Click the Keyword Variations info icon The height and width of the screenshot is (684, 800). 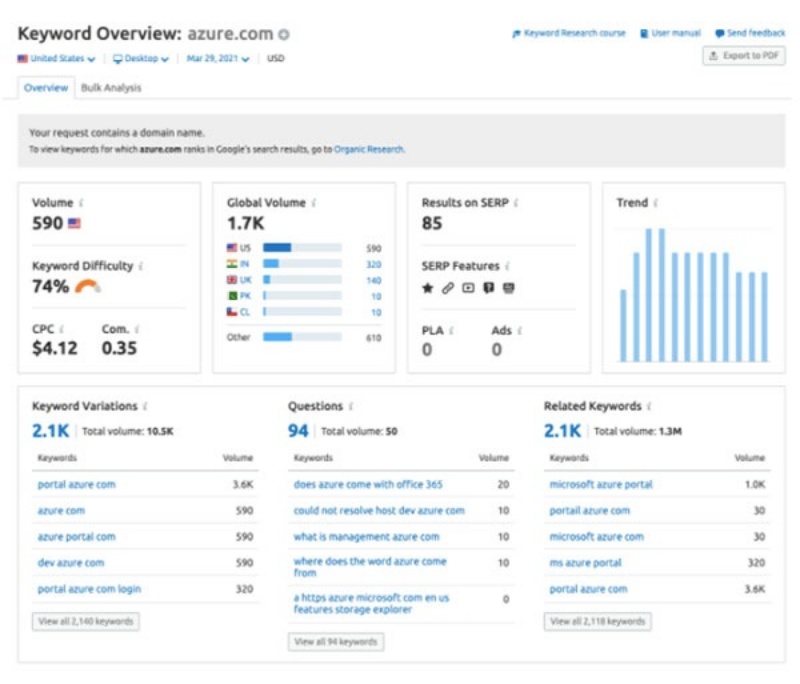(145, 407)
